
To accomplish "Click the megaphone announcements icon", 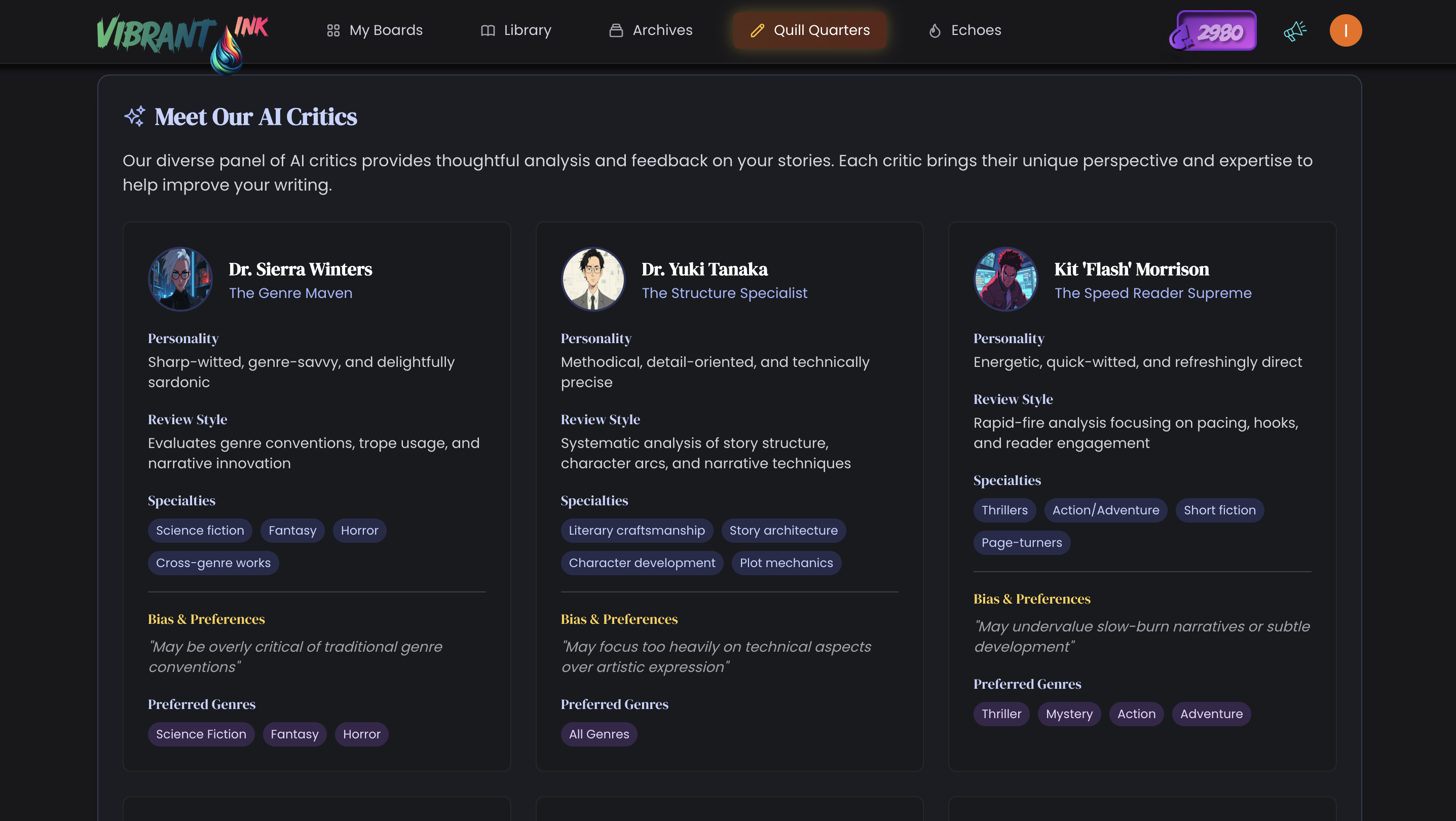I will click(1294, 30).
